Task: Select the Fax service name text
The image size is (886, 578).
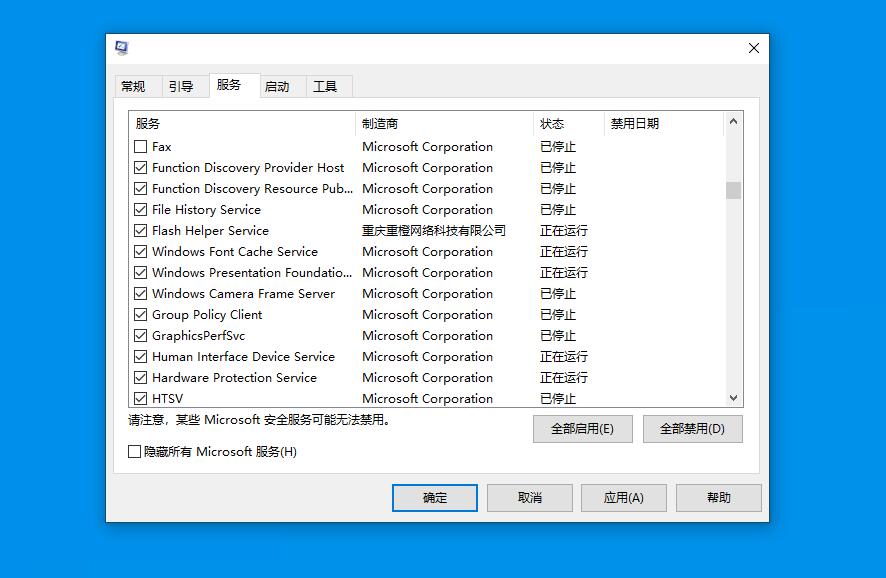Action: 162,147
